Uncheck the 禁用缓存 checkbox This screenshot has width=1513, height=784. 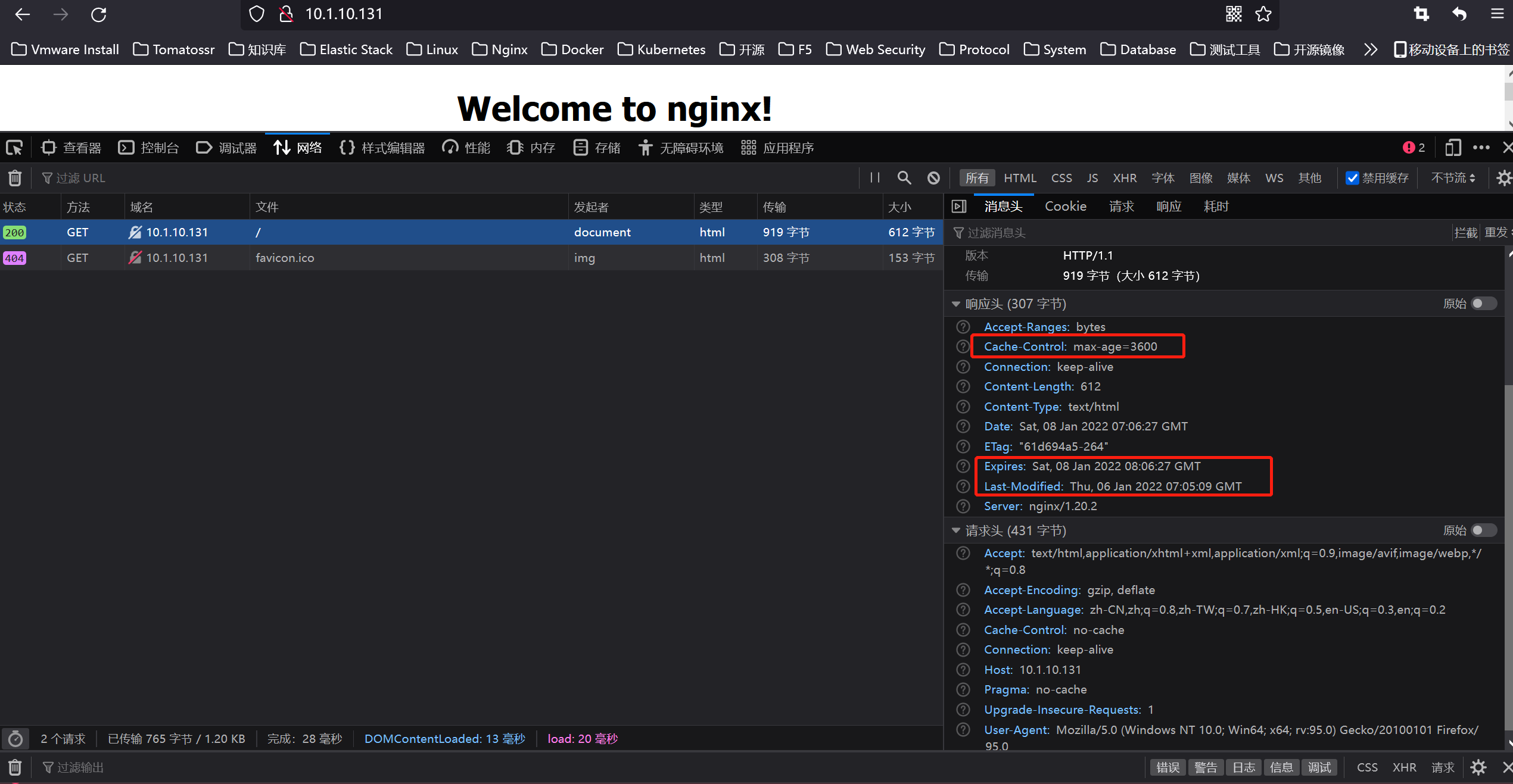[x=1352, y=178]
